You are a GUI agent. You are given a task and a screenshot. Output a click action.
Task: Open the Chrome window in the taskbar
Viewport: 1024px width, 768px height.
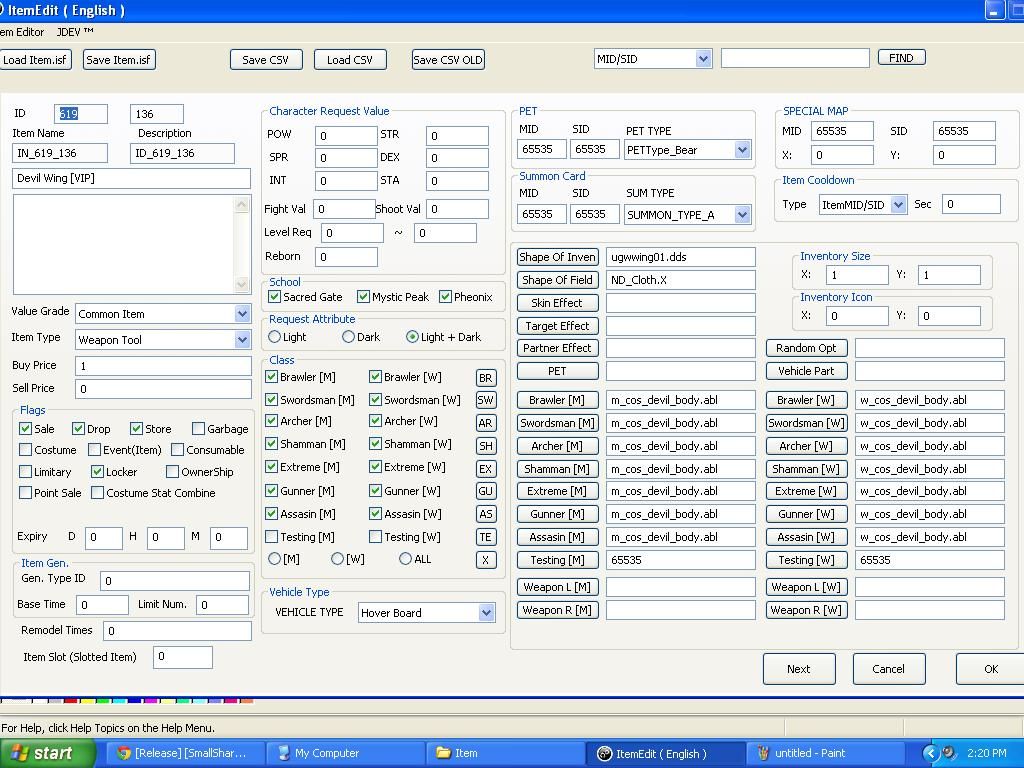click(x=186, y=753)
